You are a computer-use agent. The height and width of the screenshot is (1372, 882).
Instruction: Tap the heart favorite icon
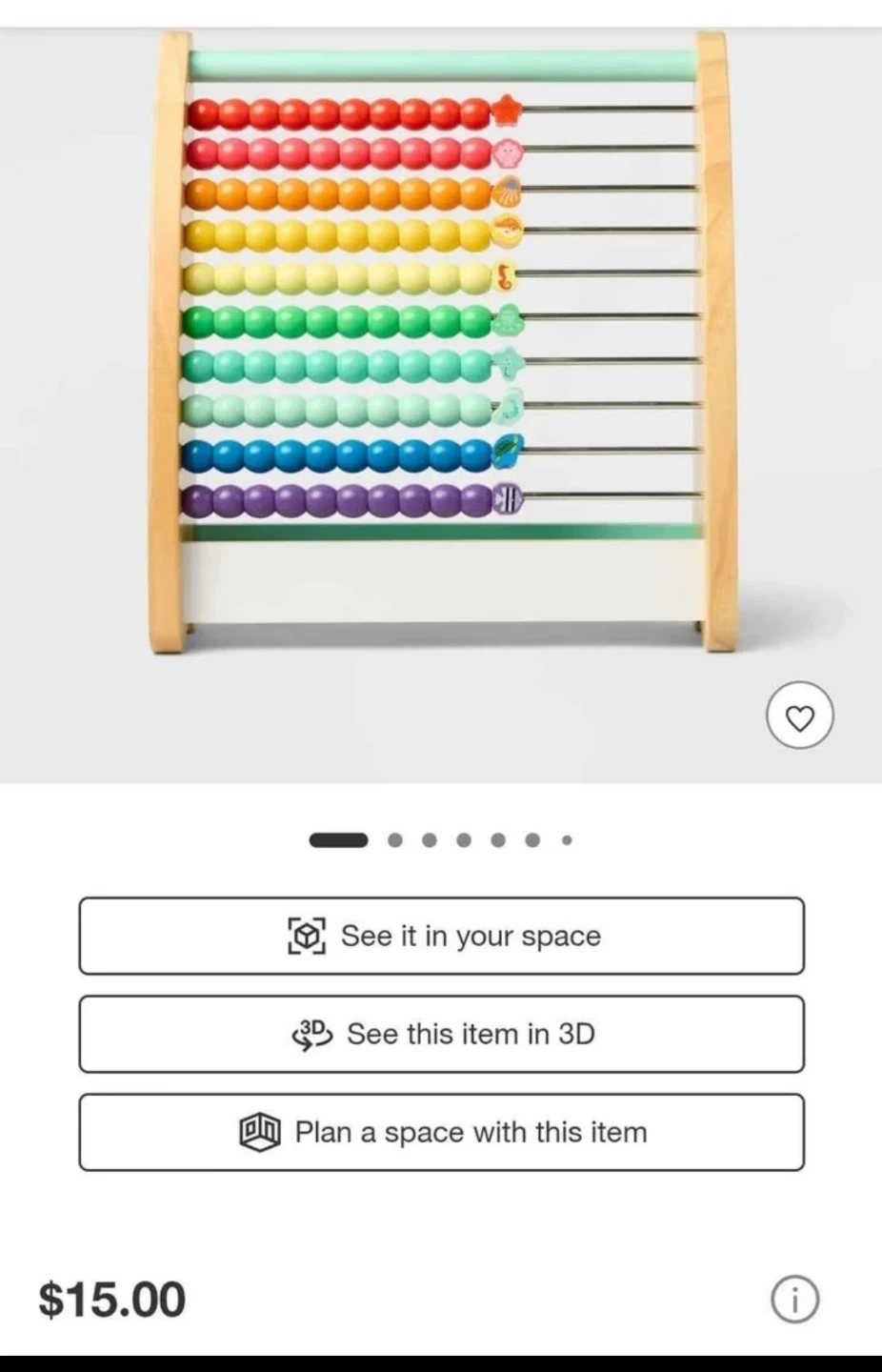pyautogui.click(x=799, y=716)
